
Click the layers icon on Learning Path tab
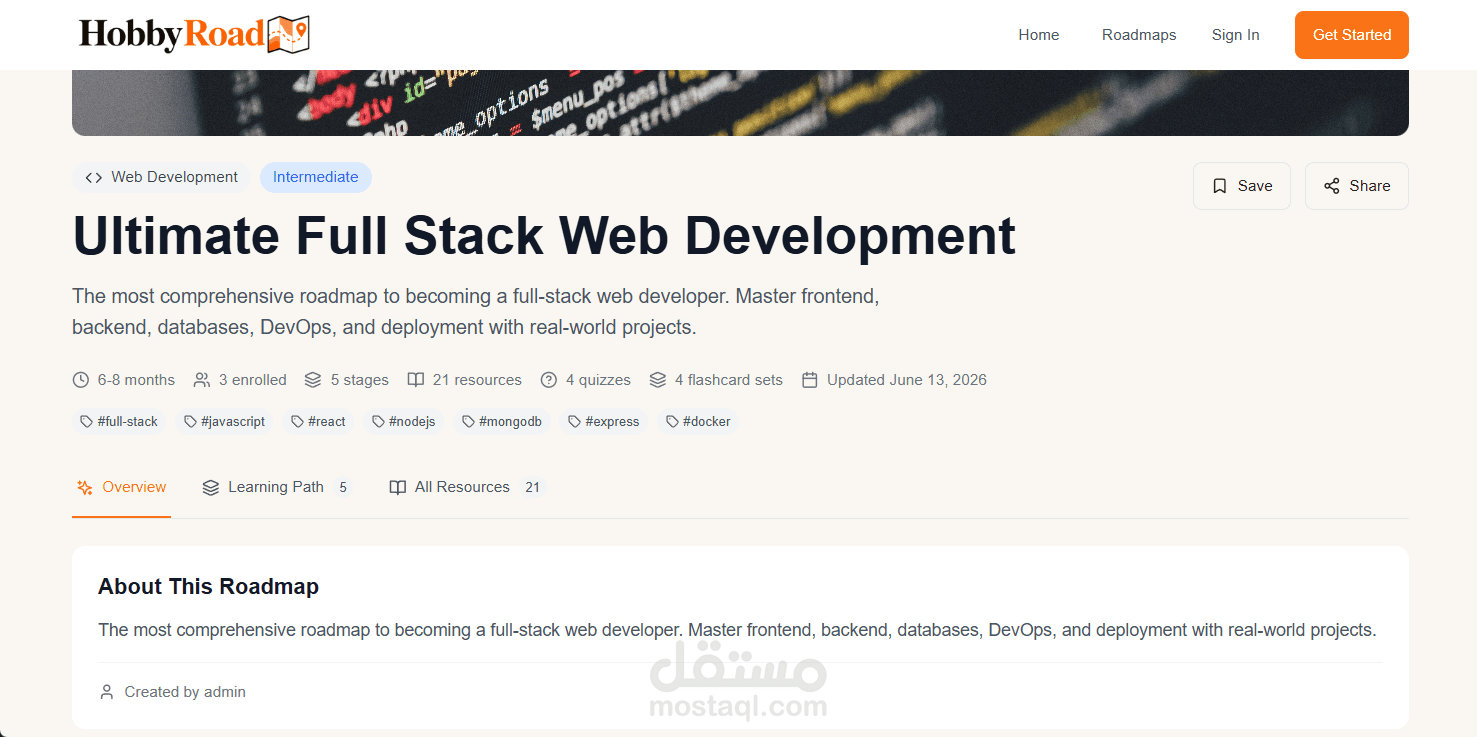pos(211,487)
